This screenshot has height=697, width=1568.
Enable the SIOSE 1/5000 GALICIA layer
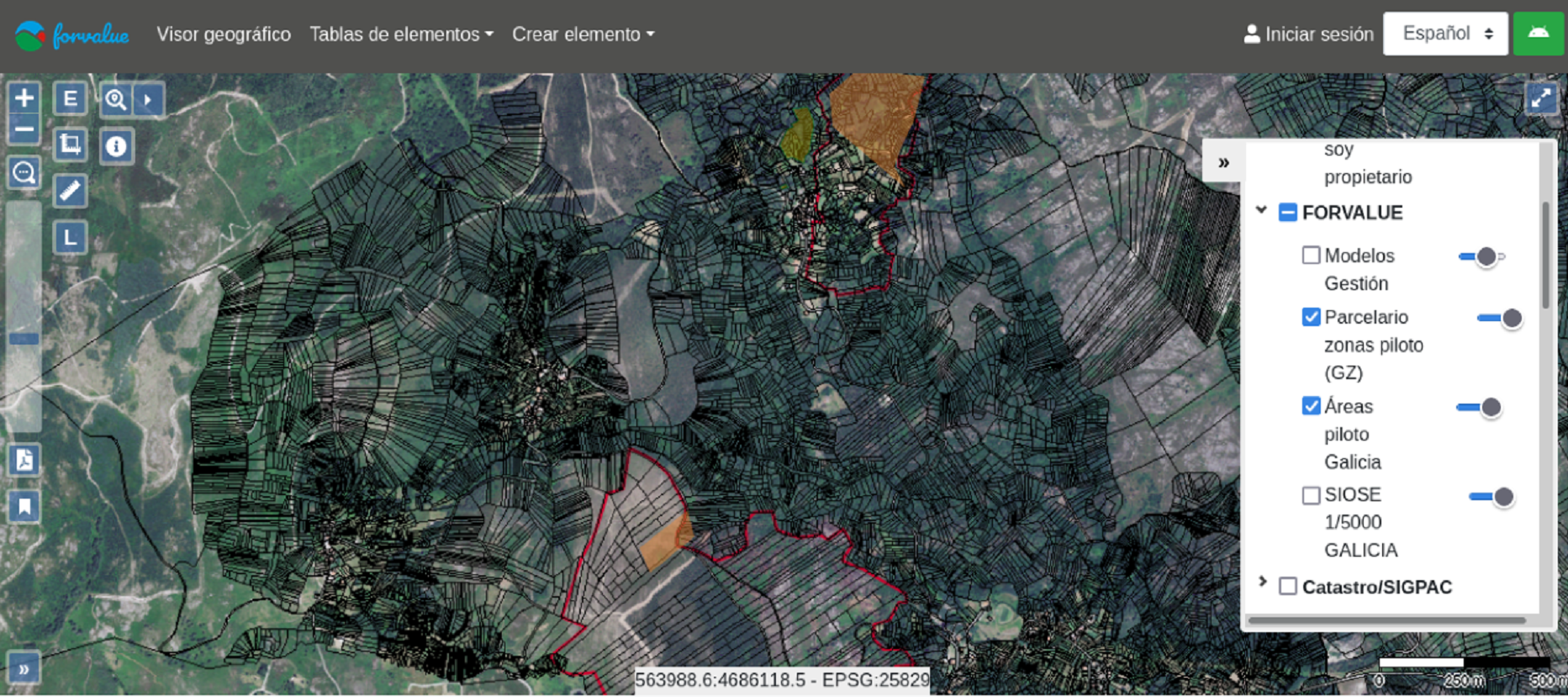(x=1311, y=495)
